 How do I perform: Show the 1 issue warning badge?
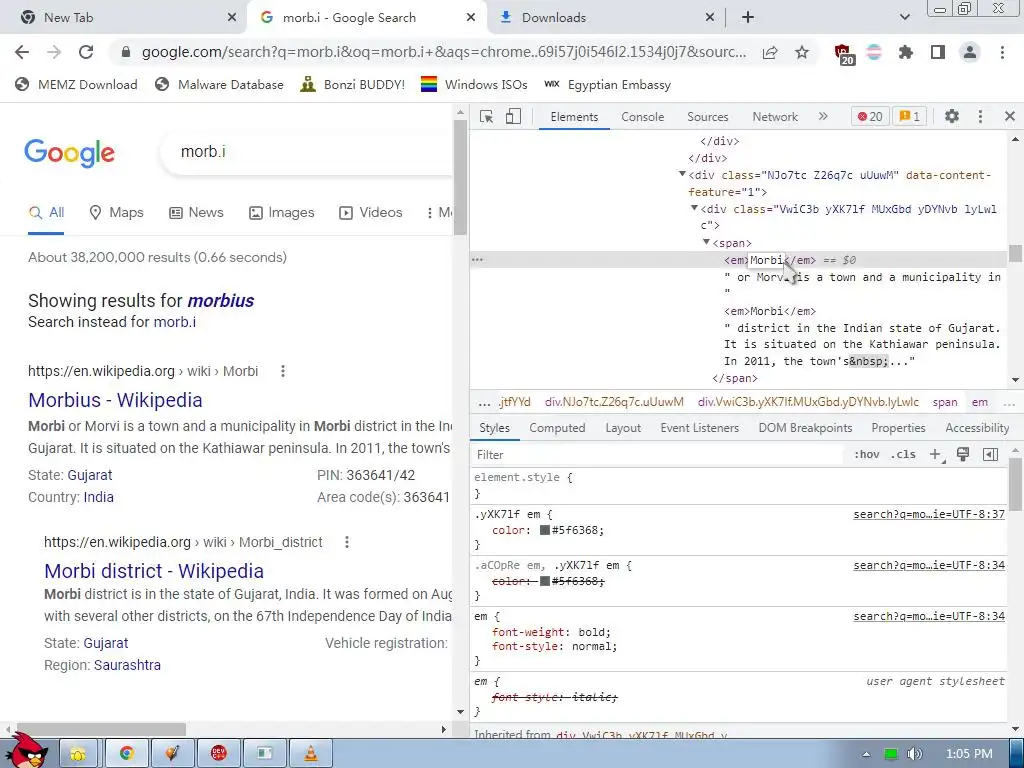909,116
